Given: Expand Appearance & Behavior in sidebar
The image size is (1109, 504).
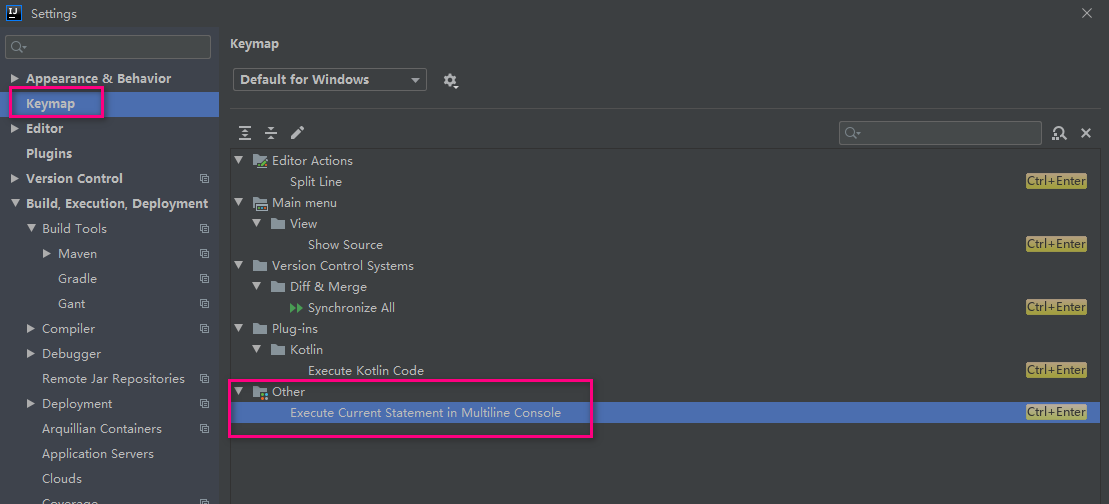Looking at the screenshot, I should click(15, 78).
